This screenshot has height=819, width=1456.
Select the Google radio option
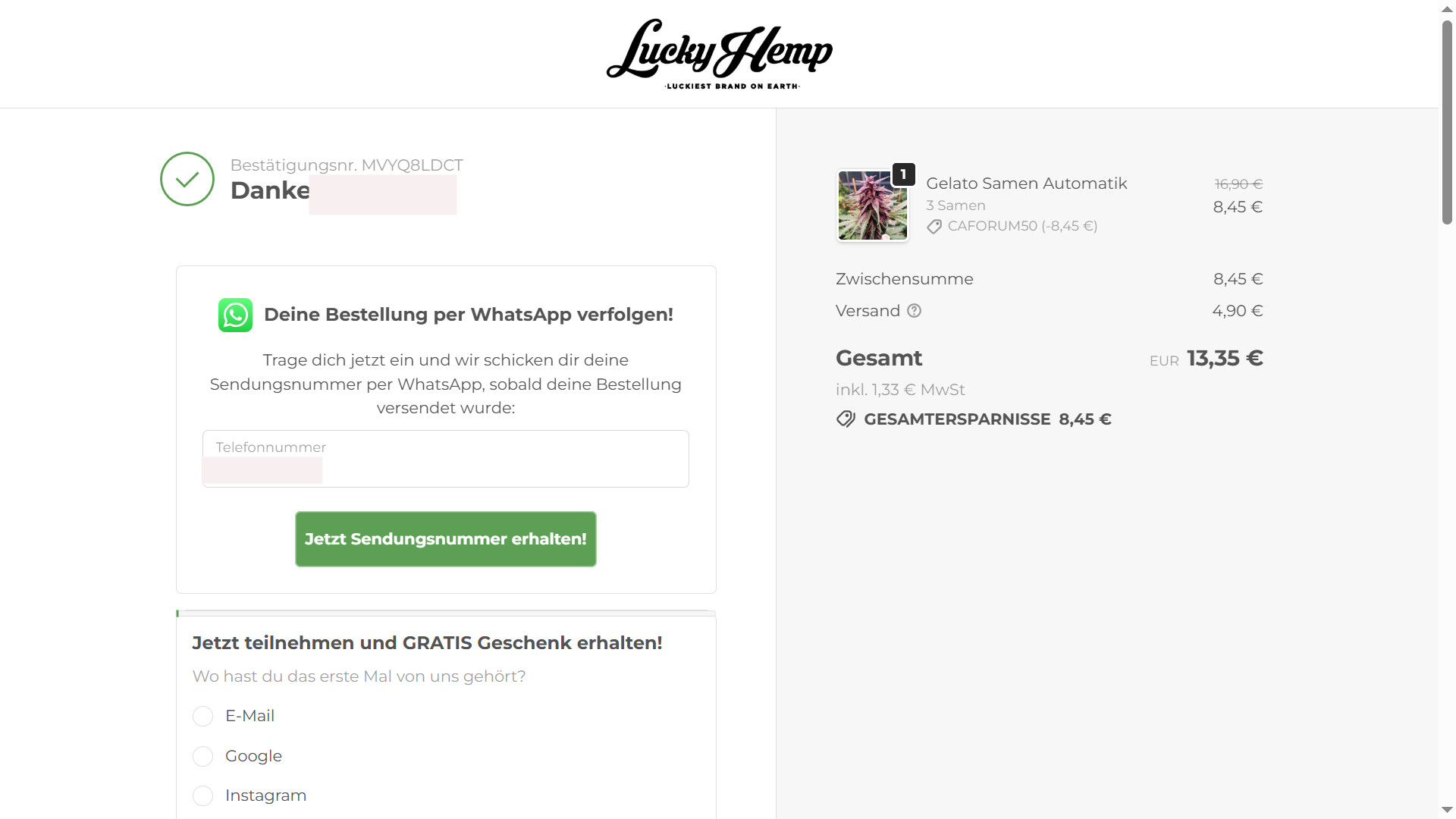202,756
